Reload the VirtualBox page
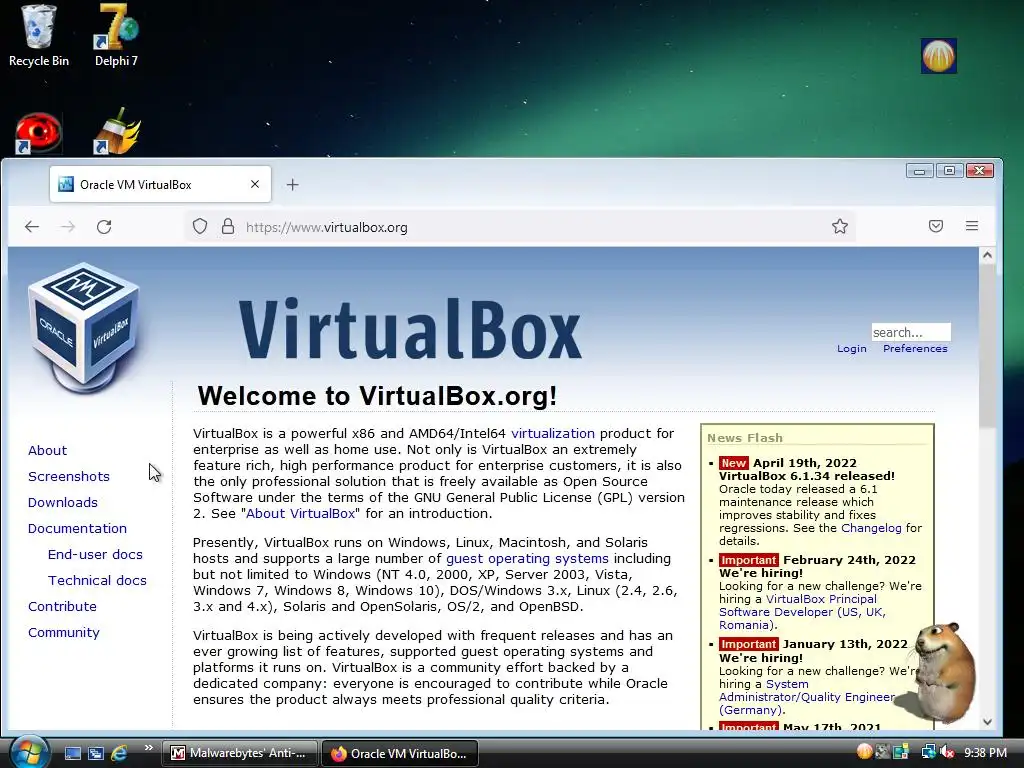This screenshot has width=1024, height=768. tap(104, 227)
